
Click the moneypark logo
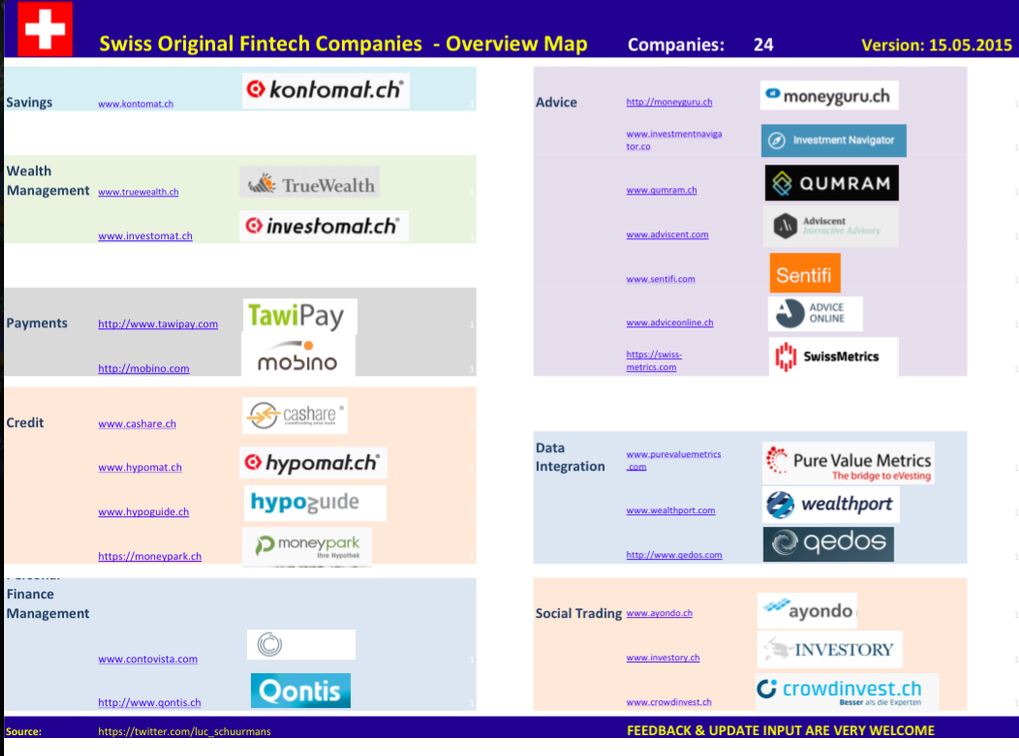click(x=307, y=546)
